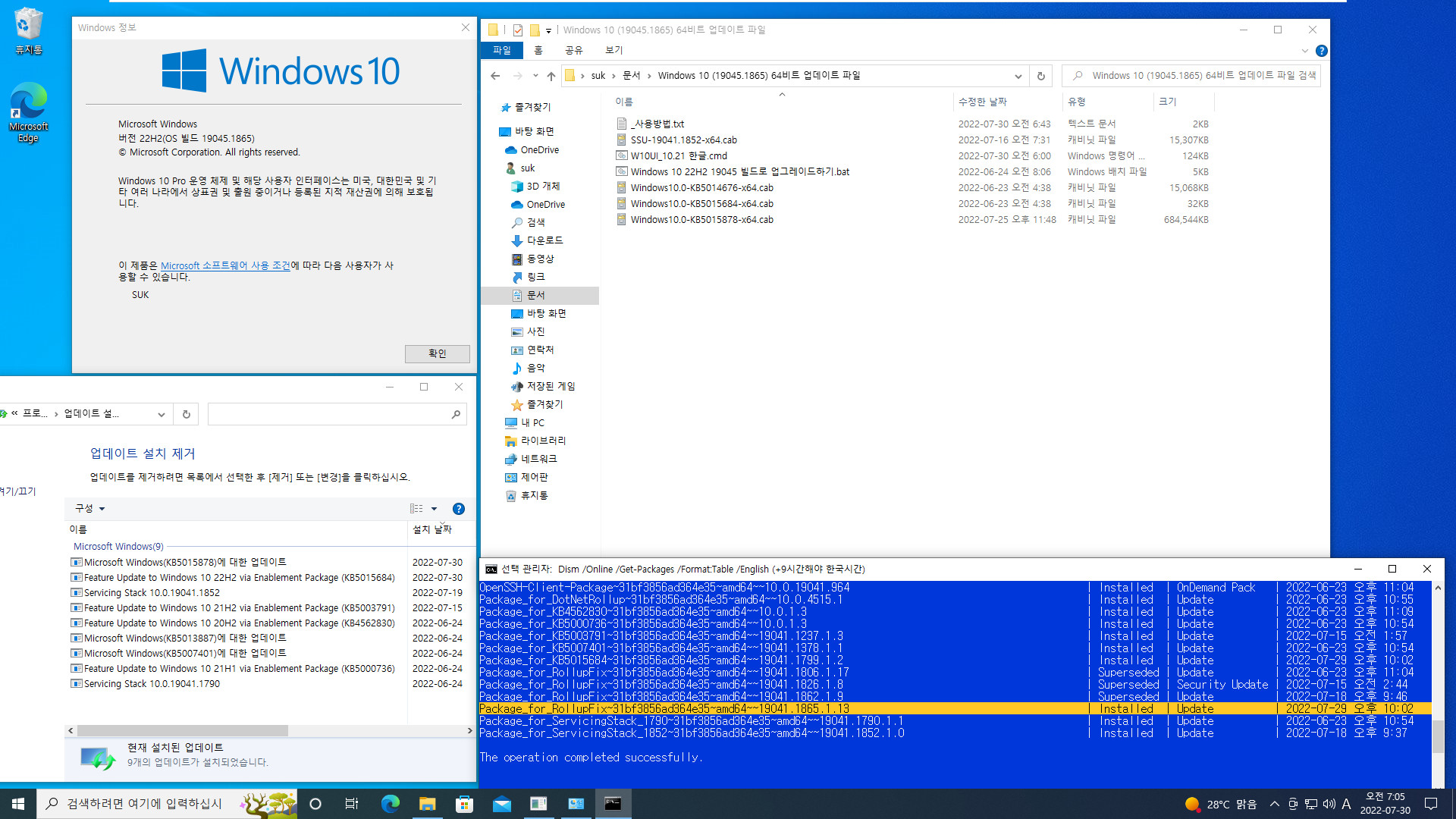The image size is (1456, 819).
Task: Open File Explorer help icon
Action: 1321,51
